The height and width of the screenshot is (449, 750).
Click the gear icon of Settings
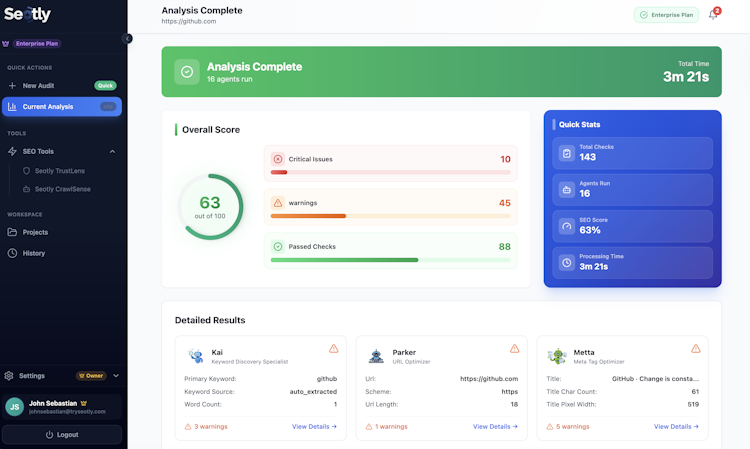9,376
